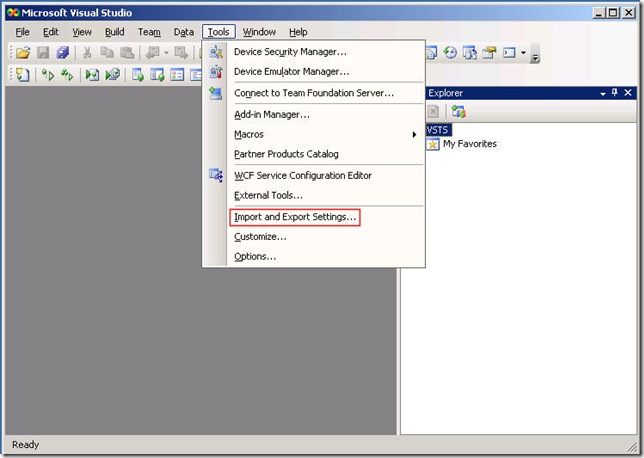This screenshot has width=644, height=458.
Task: Open the File menu
Action: click(22, 32)
